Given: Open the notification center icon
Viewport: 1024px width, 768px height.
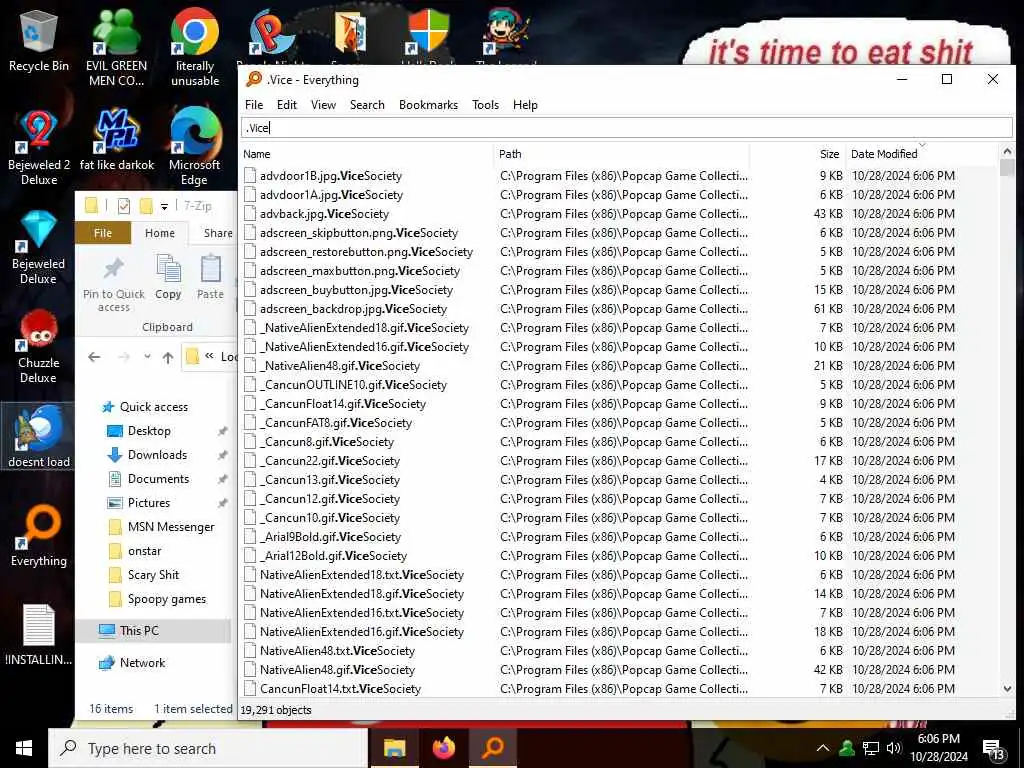Looking at the screenshot, I should (x=993, y=750).
